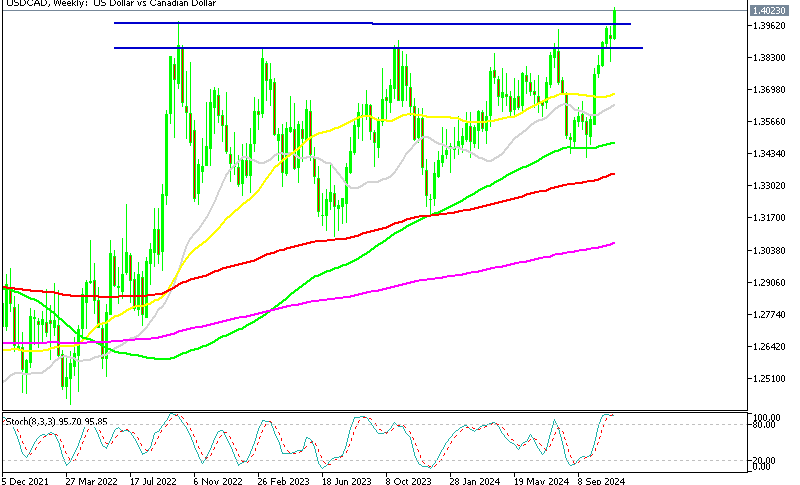Click the 8 Sep 2024 date label
This screenshot has height=485, width=800.
[601, 480]
